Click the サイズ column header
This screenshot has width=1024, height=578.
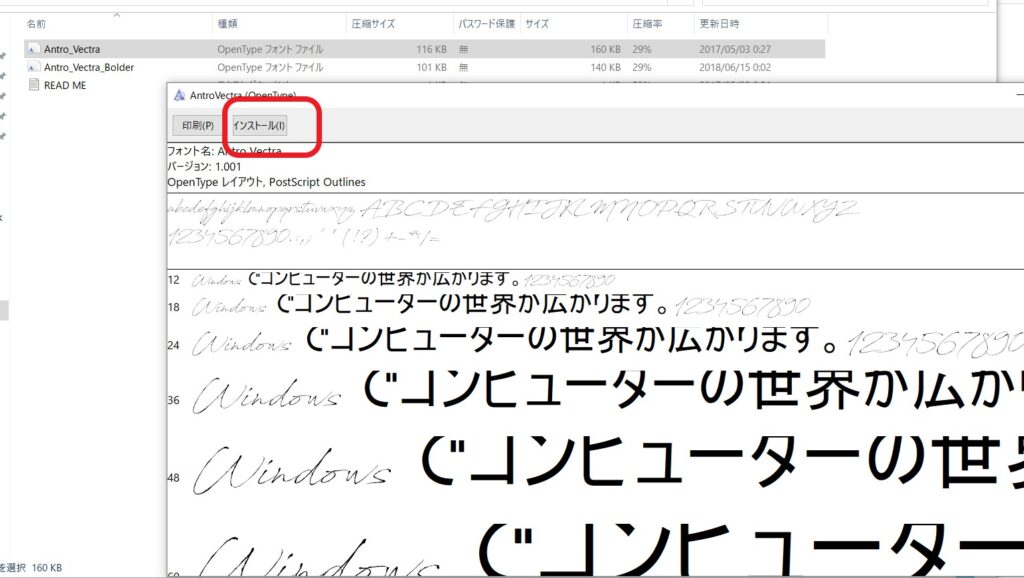pos(537,23)
